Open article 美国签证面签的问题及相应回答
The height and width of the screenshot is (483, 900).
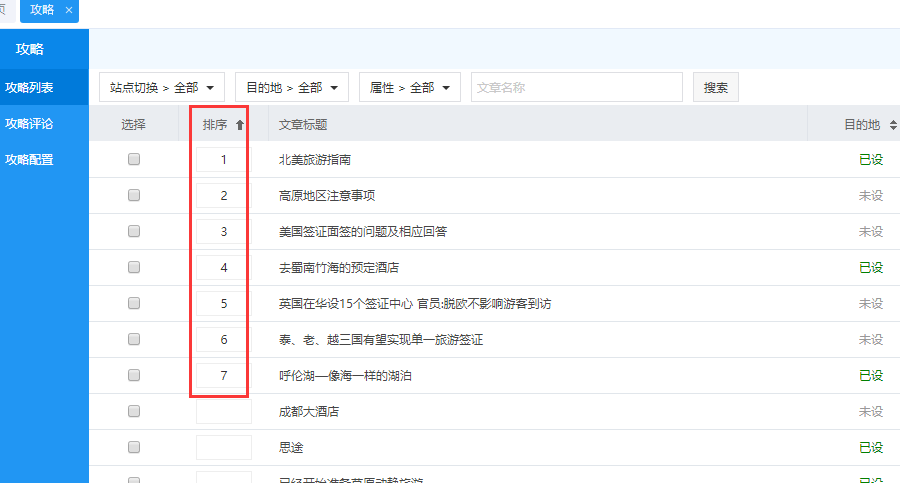[362, 231]
